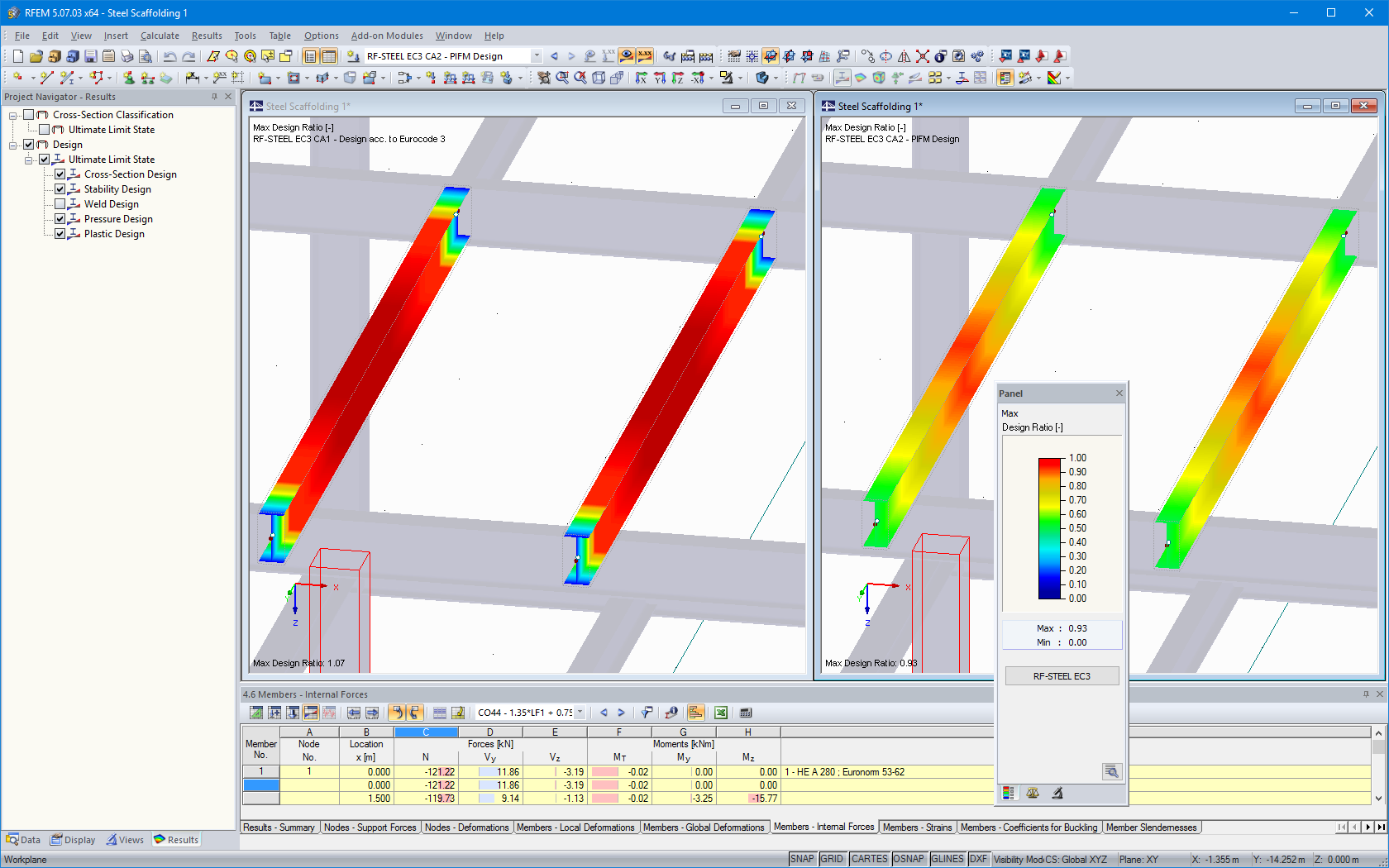This screenshot has width=1389, height=868.
Task: Switch to the Nodes - Support Forces tab
Action: (370, 827)
